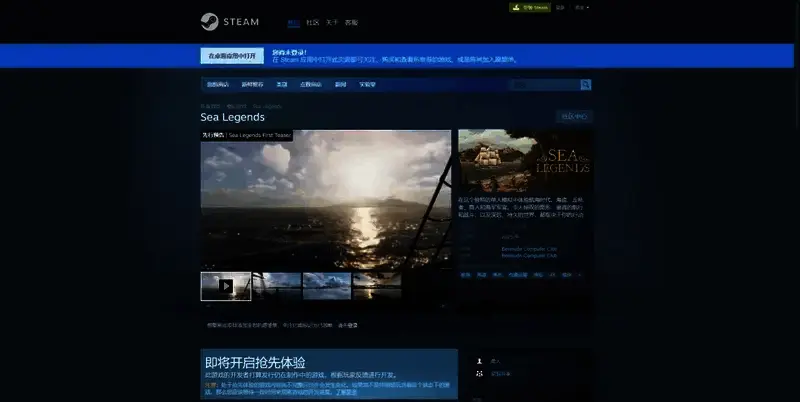
Task: Select the teaser video thumbnail with play icon
Action: pos(226,286)
